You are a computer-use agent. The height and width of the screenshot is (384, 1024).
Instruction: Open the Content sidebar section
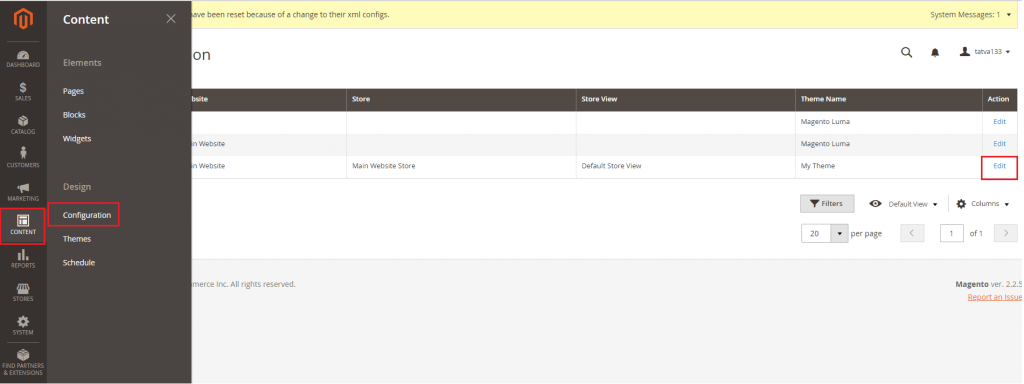click(x=23, y=225)
